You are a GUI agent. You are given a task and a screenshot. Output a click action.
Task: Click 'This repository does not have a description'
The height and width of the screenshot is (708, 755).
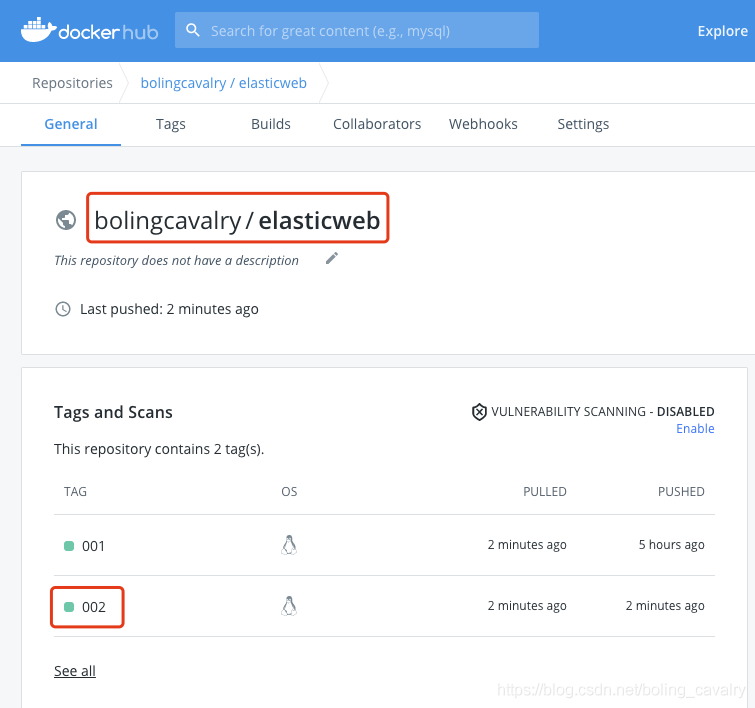click(x=176, y=260)
